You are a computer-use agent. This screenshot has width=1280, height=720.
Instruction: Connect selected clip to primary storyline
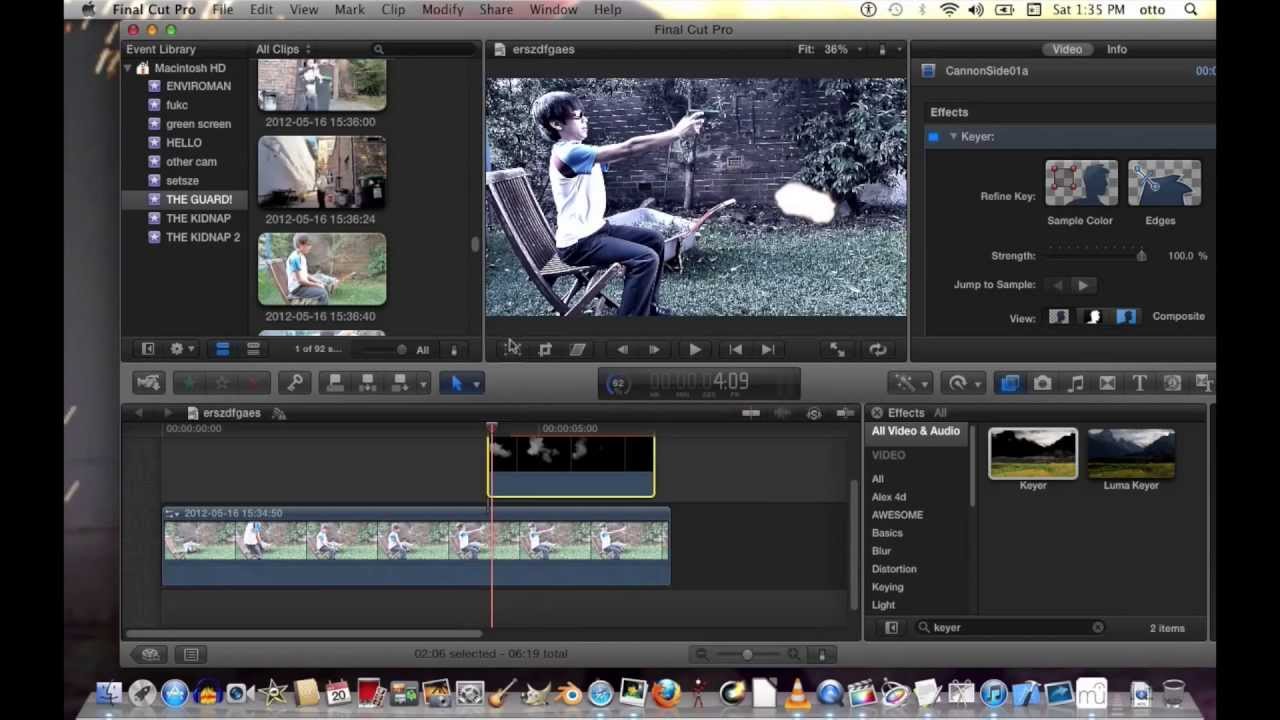pos(335,383)
